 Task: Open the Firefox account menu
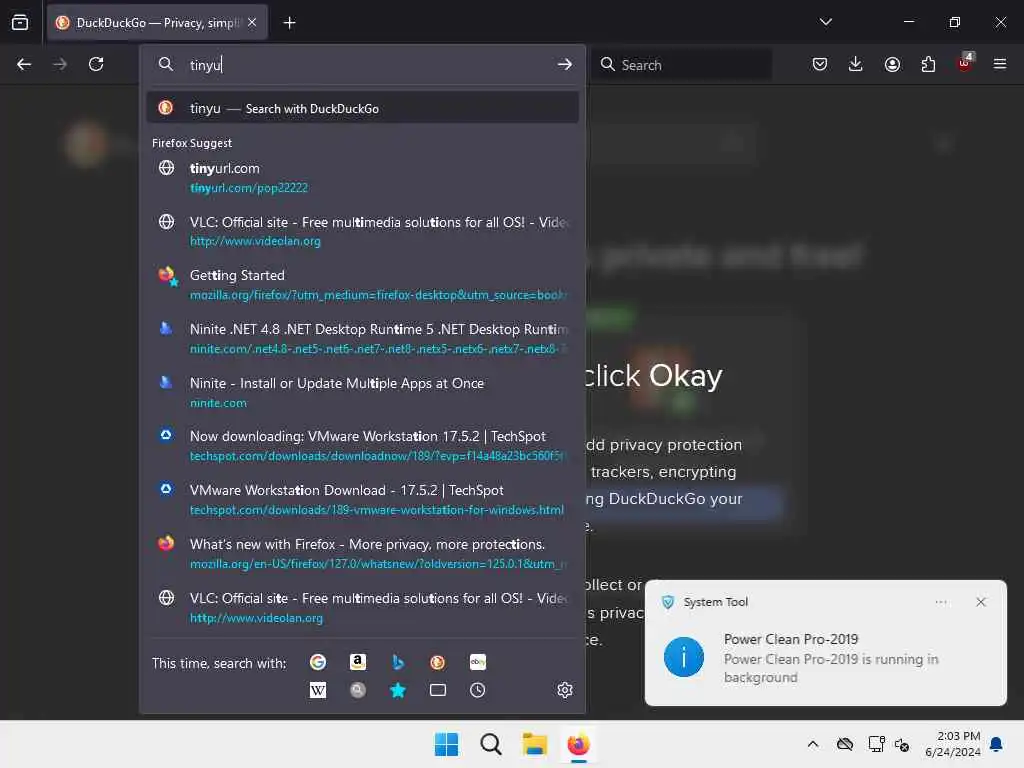coord(892,64)
